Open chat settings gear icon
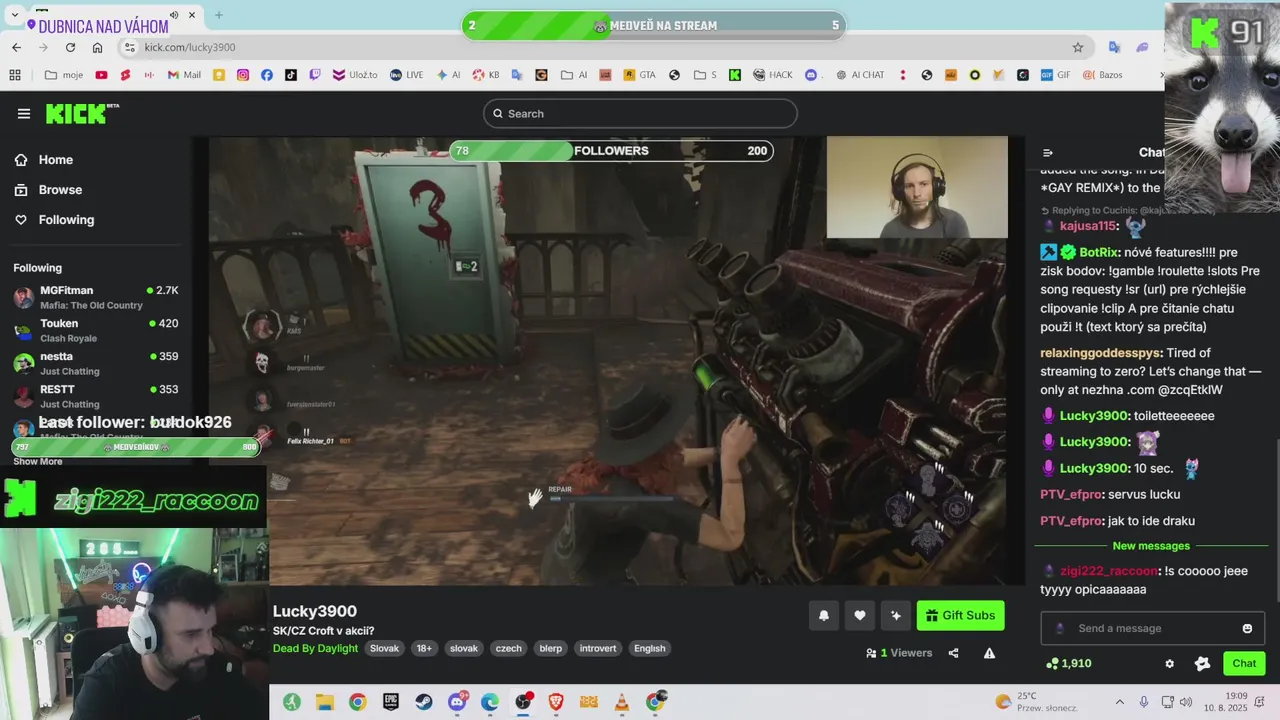Image resolution: width=1280 pixels, height=720 pixels. coord(1169,663)
